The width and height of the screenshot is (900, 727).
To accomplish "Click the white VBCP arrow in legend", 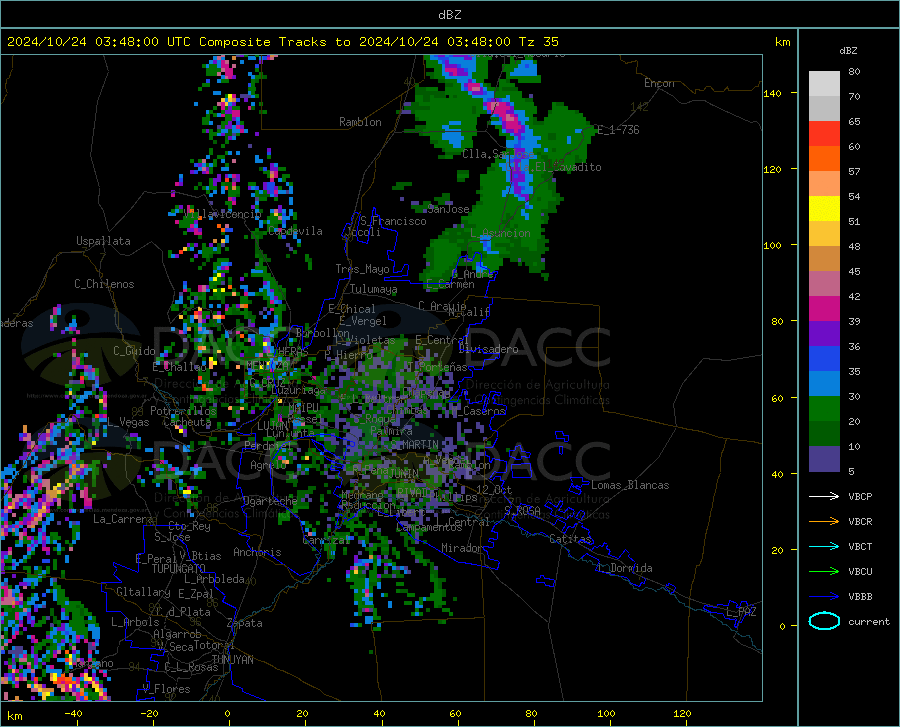I will click(x=824, y=496).
